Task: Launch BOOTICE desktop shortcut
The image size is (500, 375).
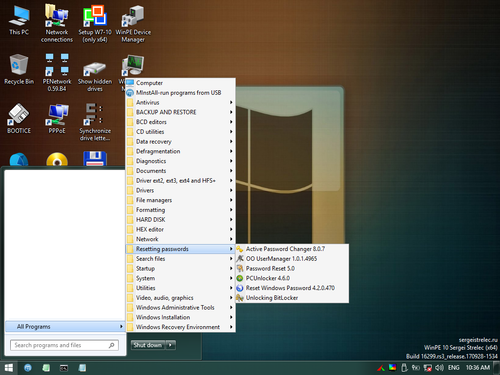Action: [x=19, y=118]
